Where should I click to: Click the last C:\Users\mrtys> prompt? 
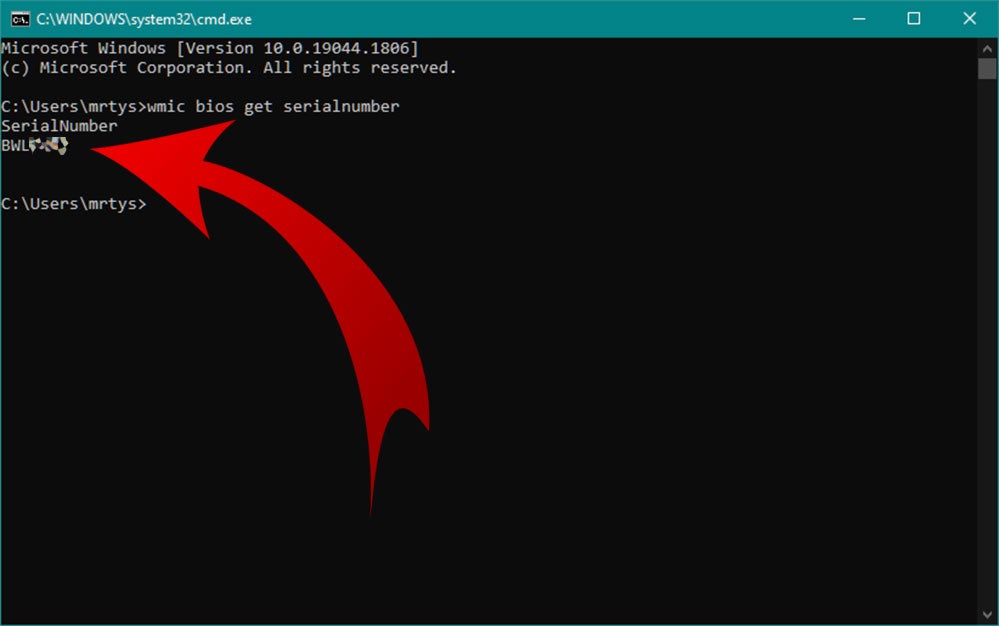[74, 204]
